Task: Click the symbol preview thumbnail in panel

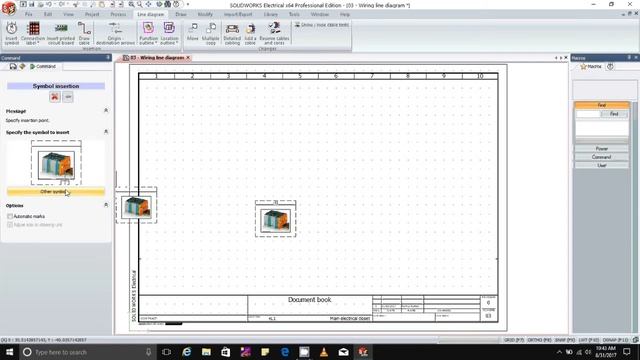Action: (x=56, y=164)
